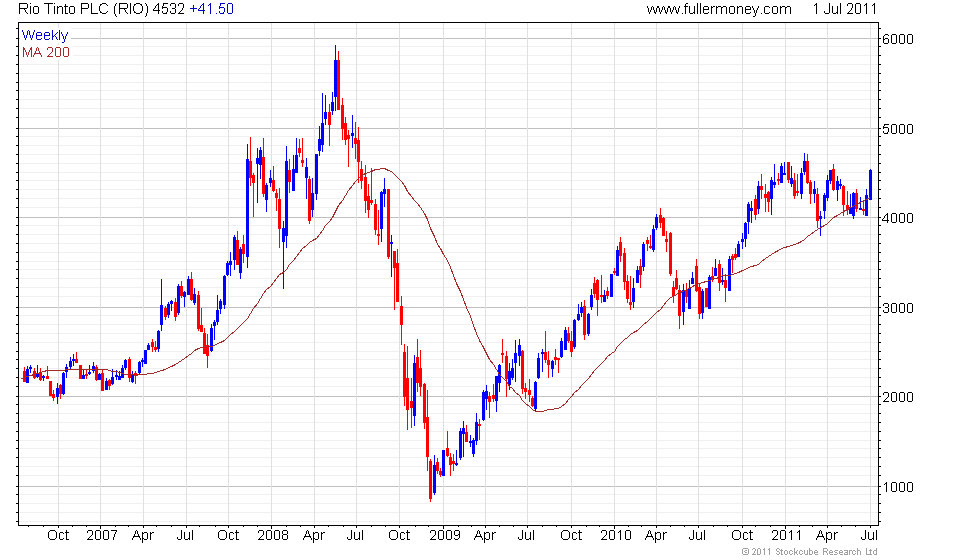This screenshot has width=960, height=560.
Task: Click the '2010' year axis label
Action: coord(615,536)
